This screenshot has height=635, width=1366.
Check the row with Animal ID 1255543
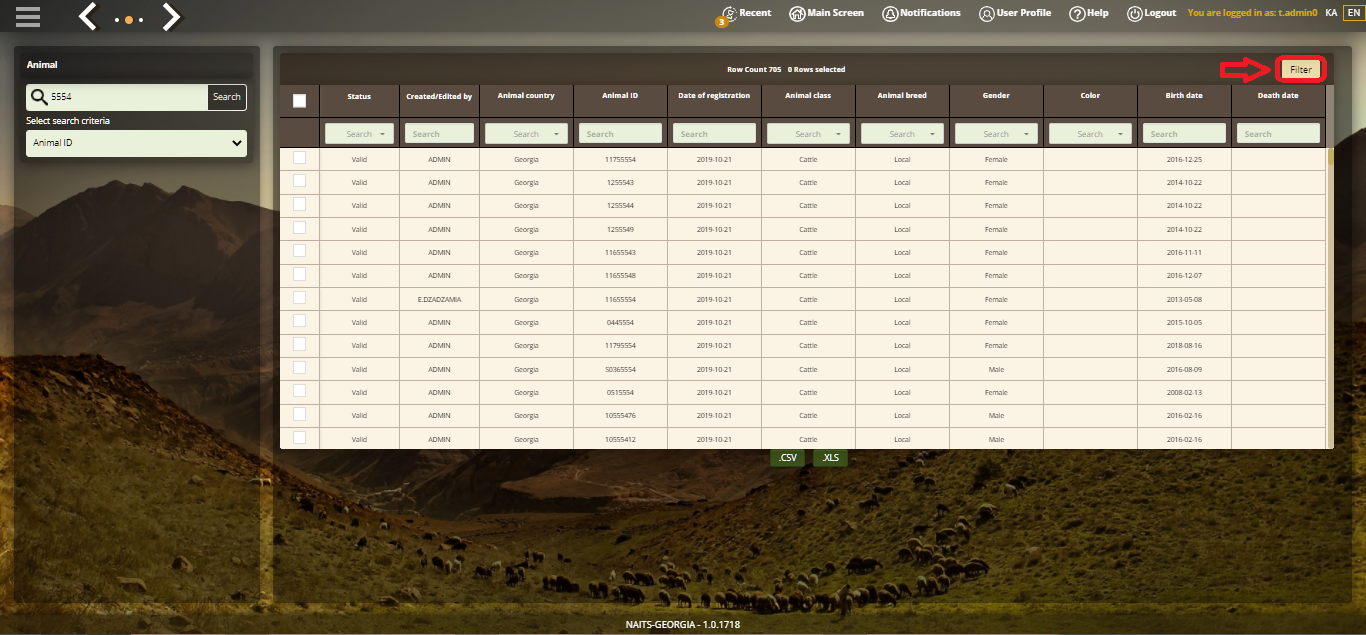point(299,181)
